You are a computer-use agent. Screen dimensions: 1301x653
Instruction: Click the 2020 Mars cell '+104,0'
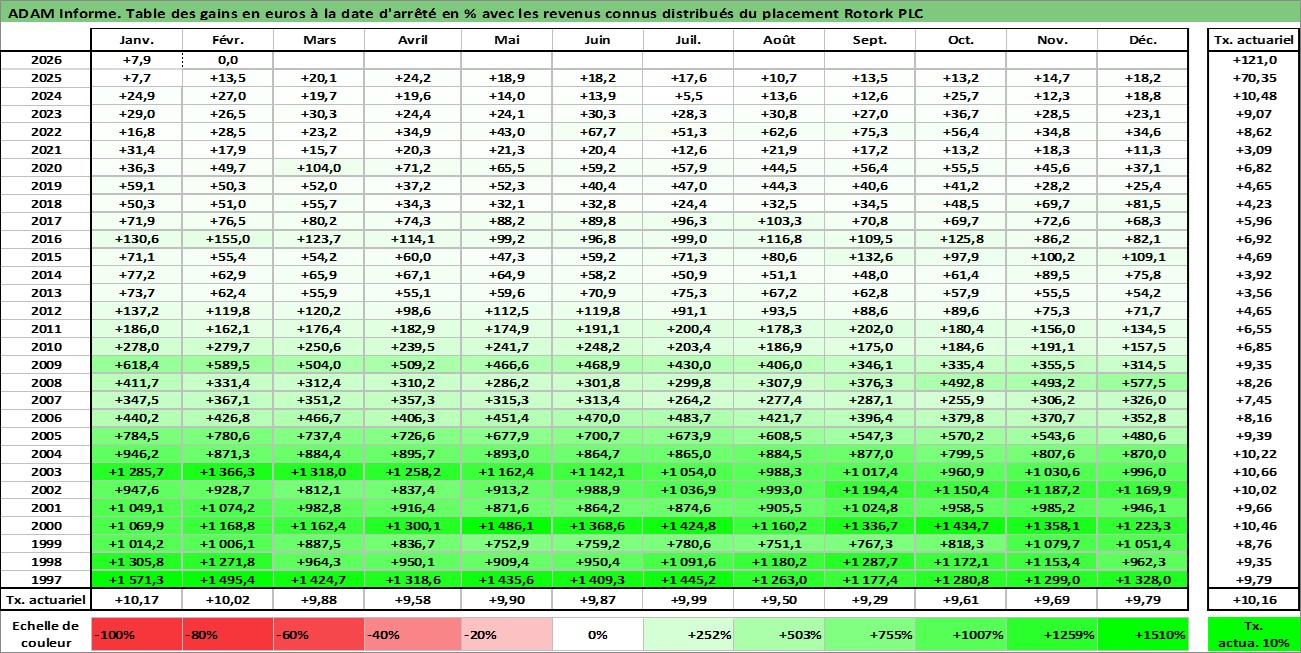pyautogui.click(x=321, y=168)
